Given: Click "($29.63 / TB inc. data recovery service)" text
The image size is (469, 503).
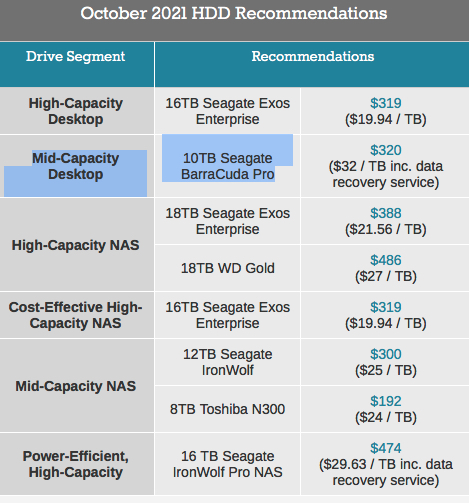Looking at the screenshot, I should 386,472.
